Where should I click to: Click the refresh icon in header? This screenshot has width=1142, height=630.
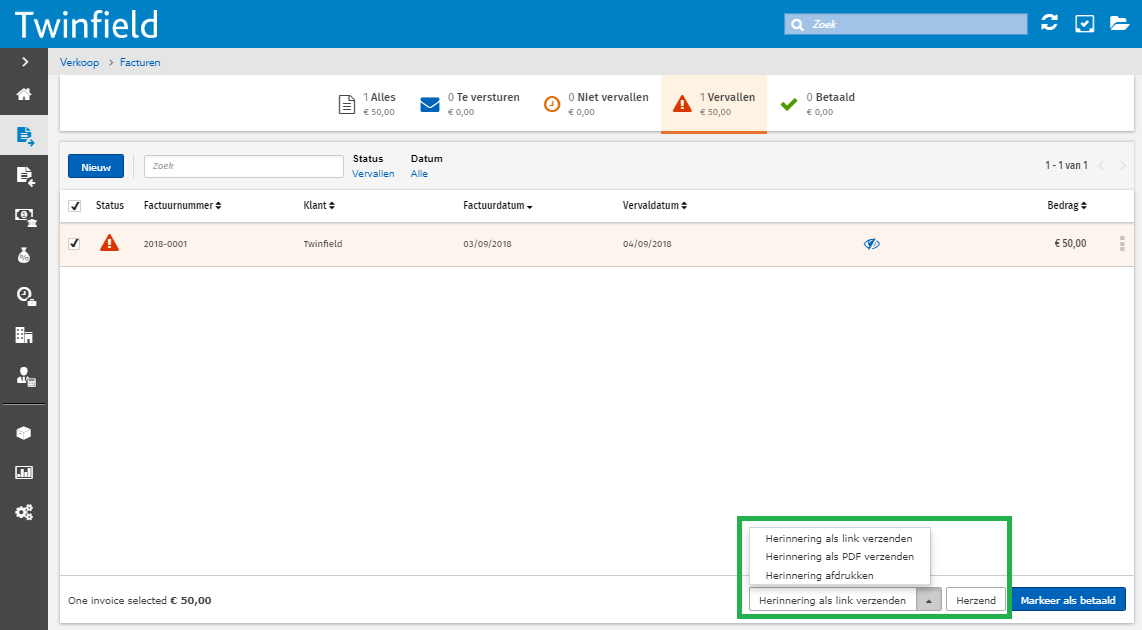pos(1049,23)
